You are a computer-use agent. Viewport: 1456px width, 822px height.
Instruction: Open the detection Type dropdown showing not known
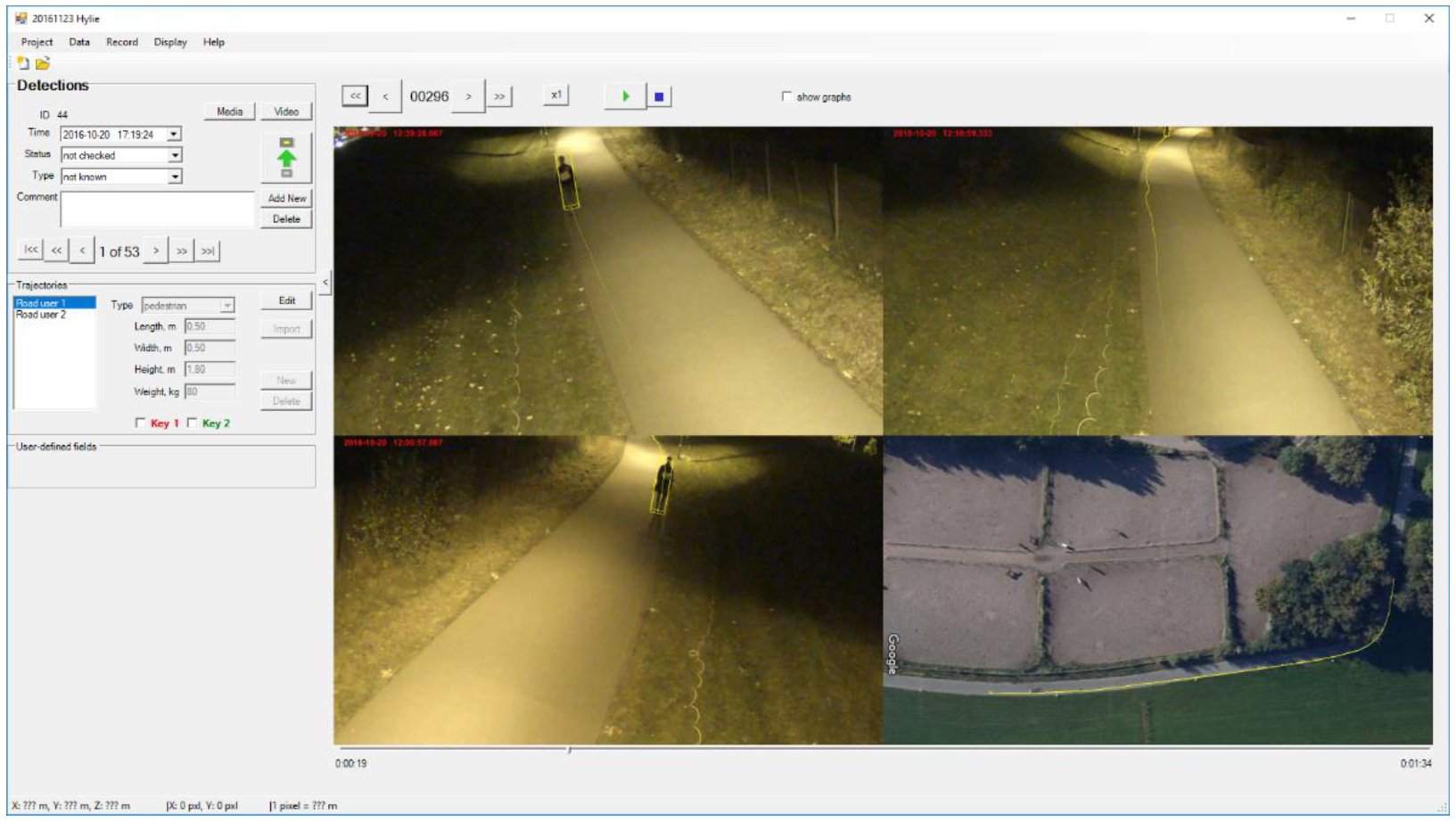pos(175,177)
